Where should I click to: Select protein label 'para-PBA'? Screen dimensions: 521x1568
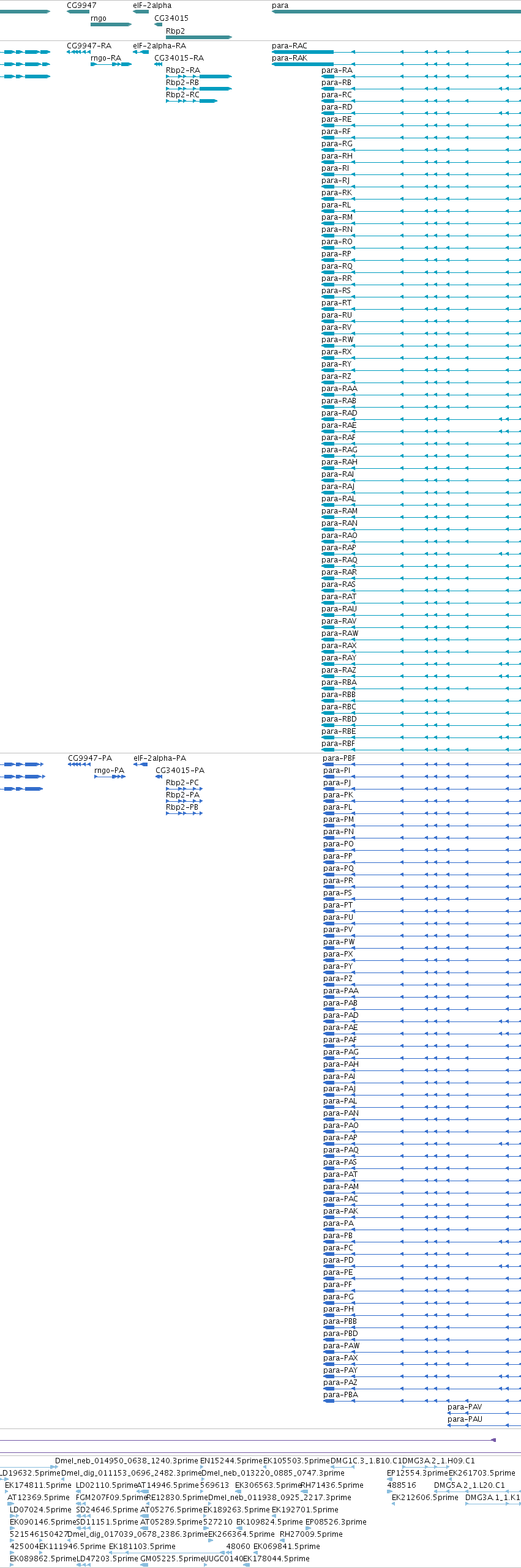click(x=340, y=1395)
